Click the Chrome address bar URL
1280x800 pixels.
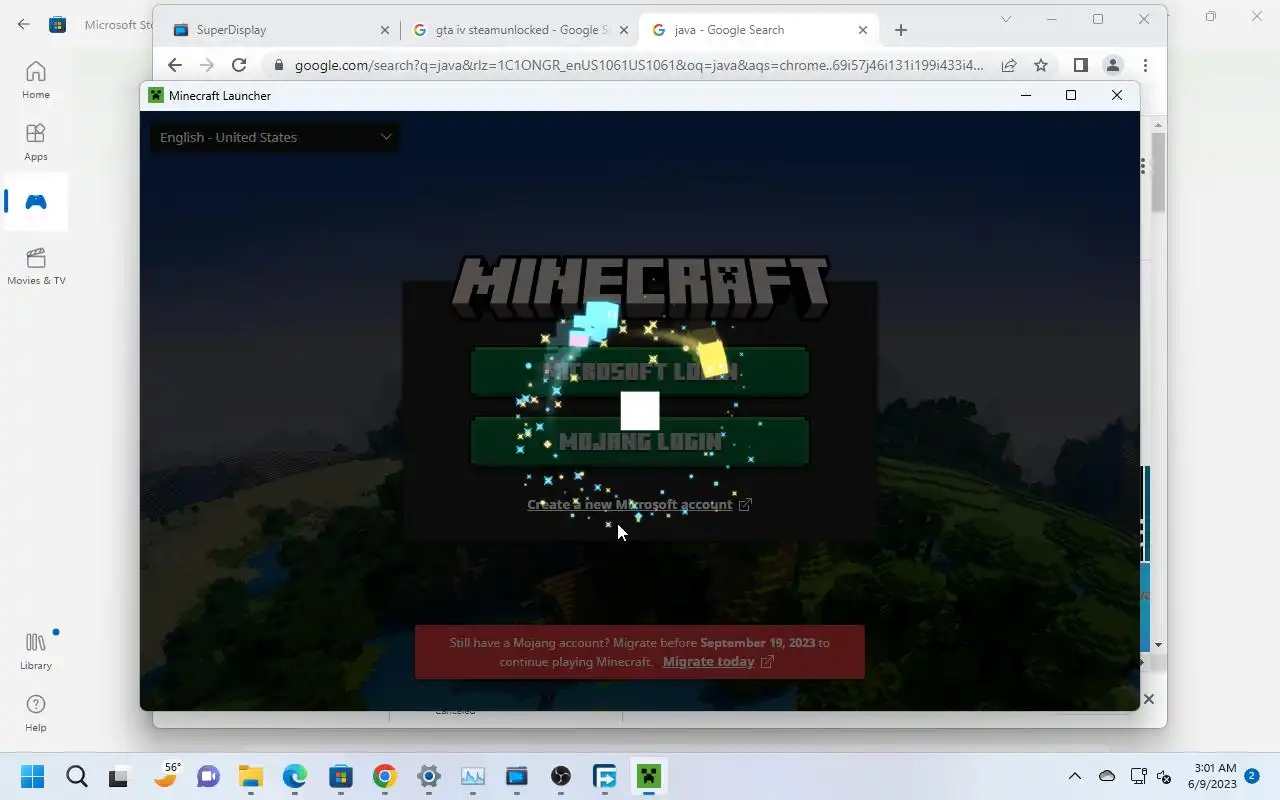[x=639, y=65]
